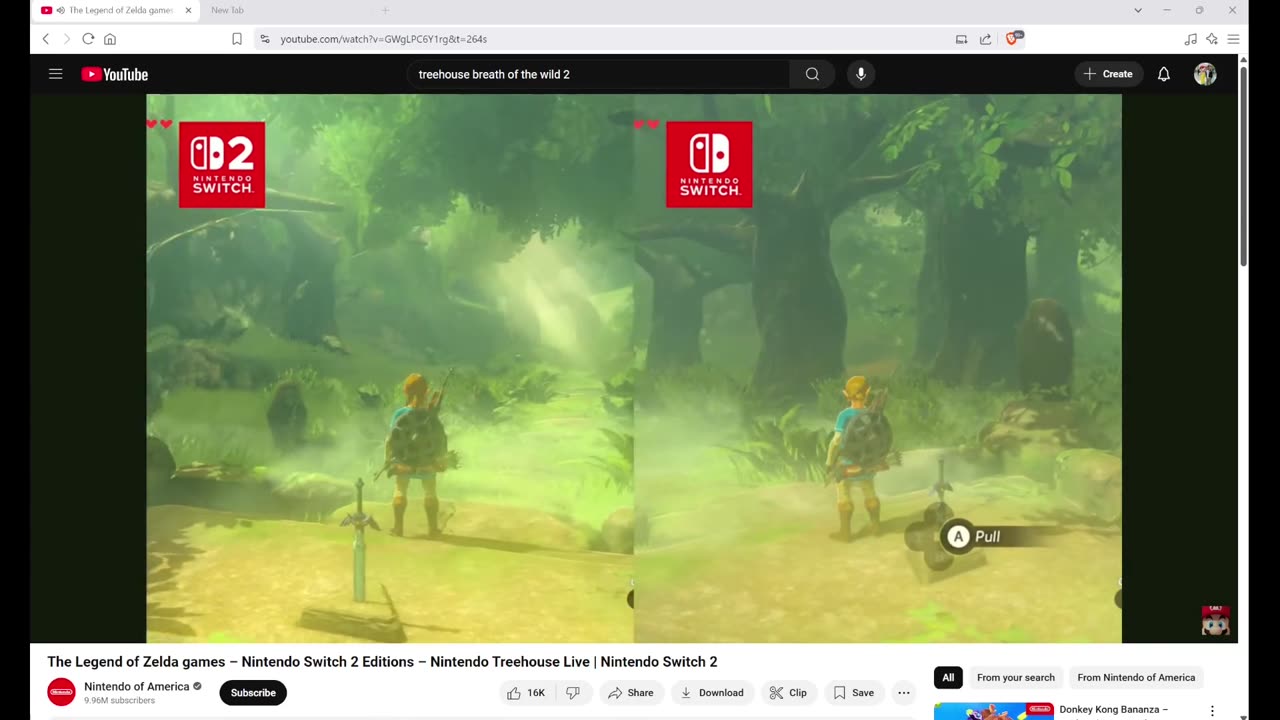Click 9.96M subscribers text

[x=119, y=701]
